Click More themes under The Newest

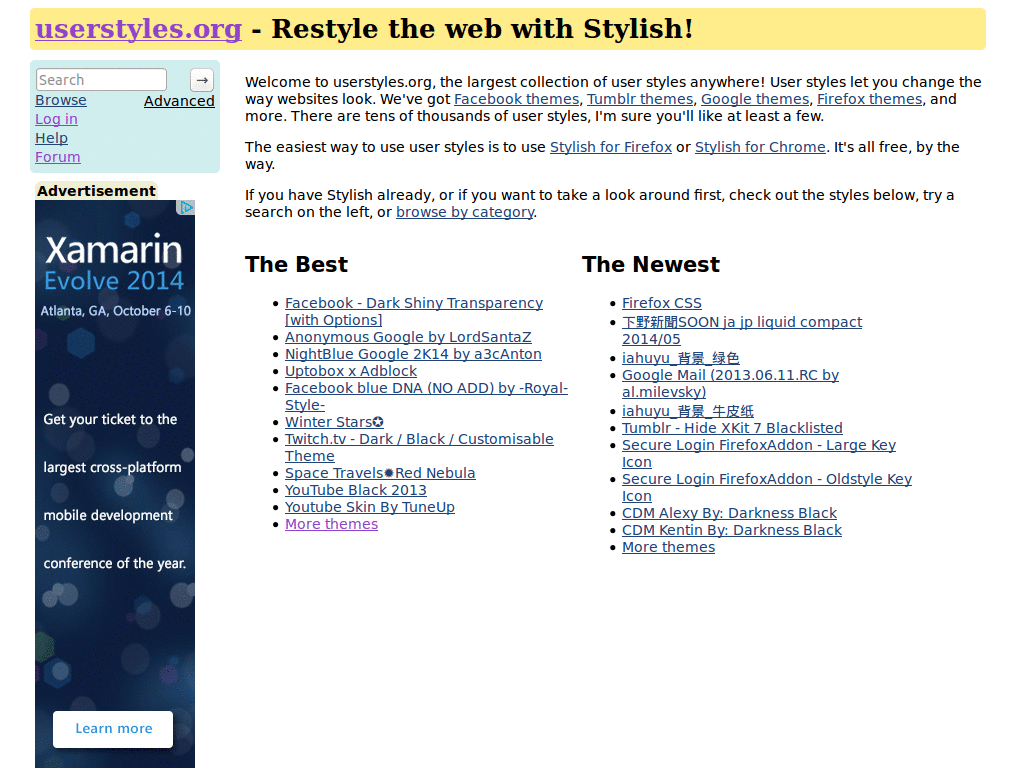coord(668,547)
